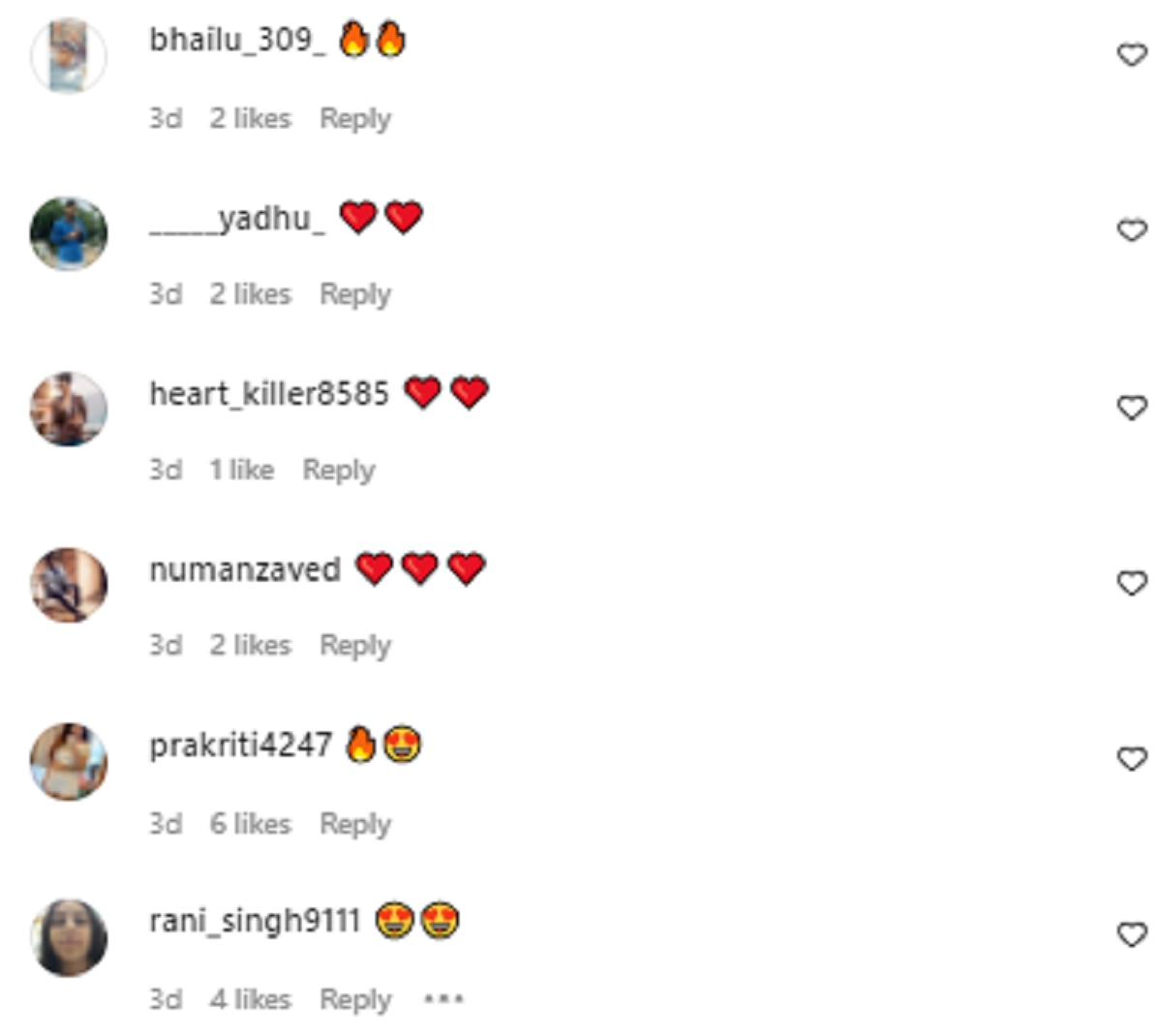The height and width of the screenshot is (1036, 1162).
Task: Open bhailu_309_ profile picture
Action: tap(69, 56)
